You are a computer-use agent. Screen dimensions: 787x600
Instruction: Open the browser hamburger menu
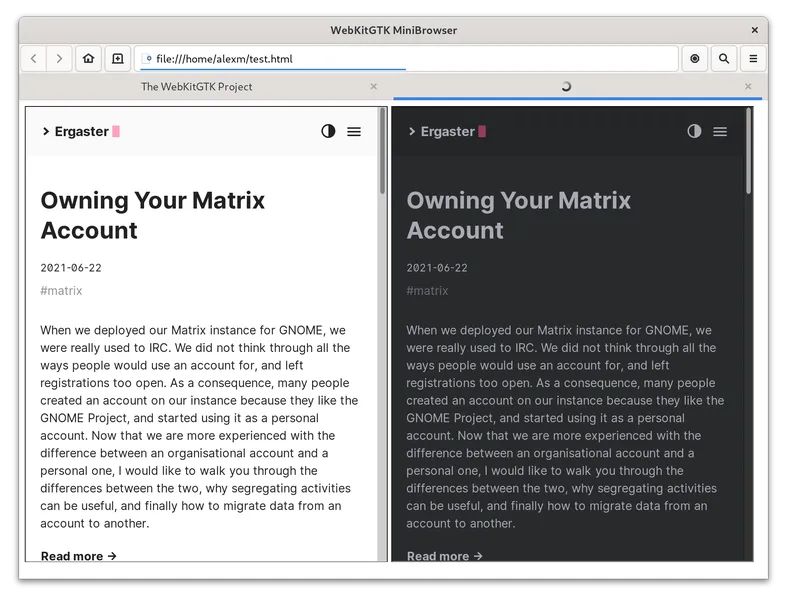(x=753, y=59)
